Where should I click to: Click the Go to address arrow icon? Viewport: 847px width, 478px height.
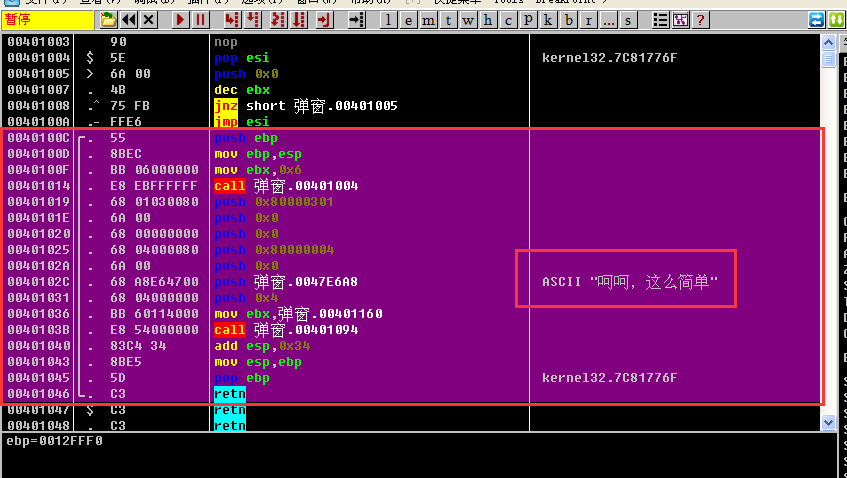coord(357,20)
